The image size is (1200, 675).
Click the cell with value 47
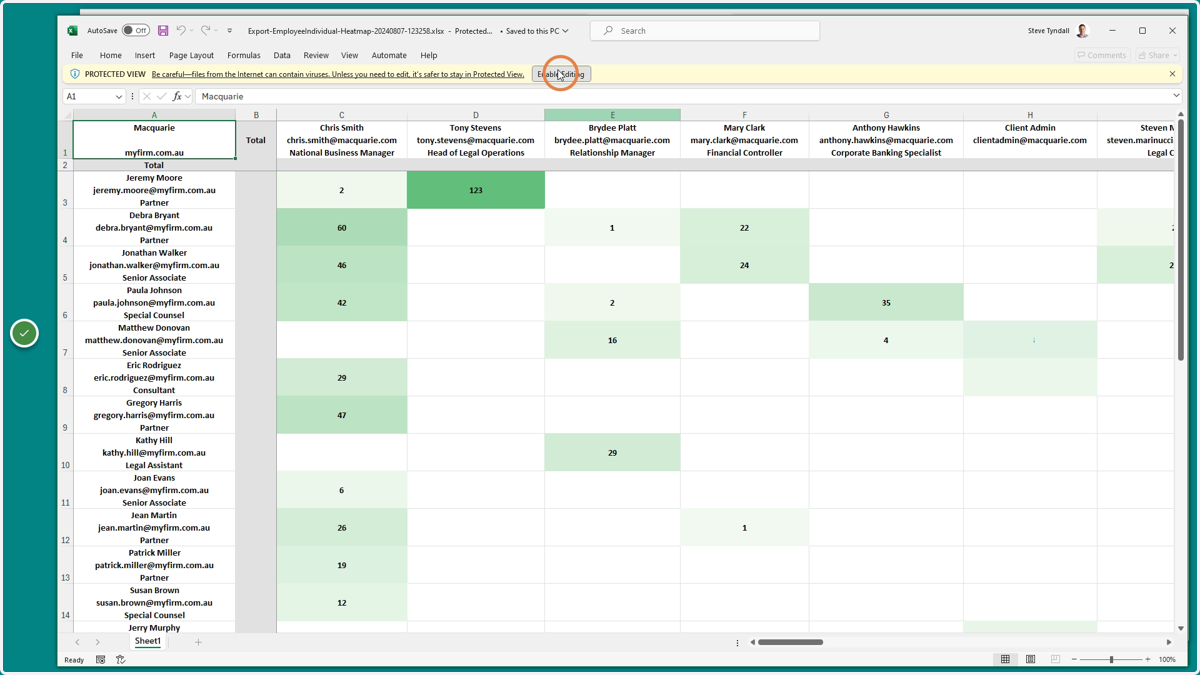click(x=342, y=415)
